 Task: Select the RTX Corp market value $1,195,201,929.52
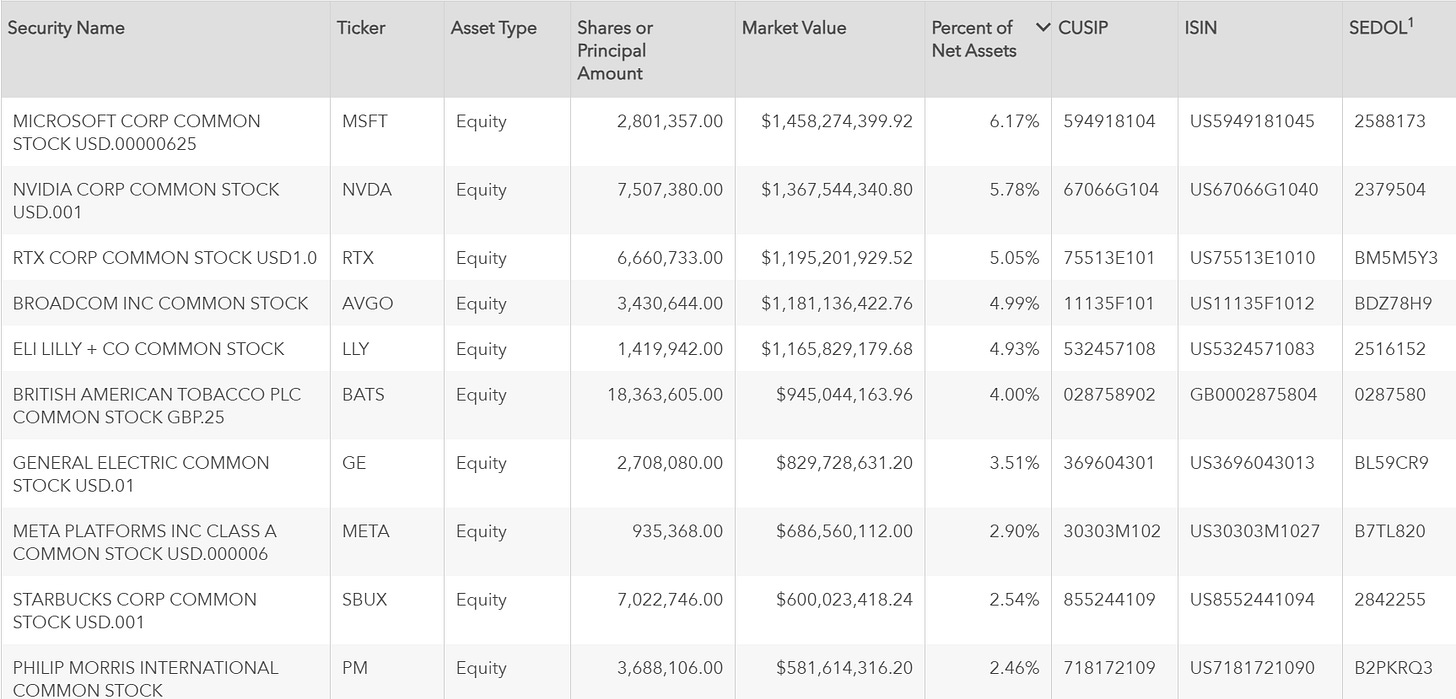[x=837, y=258]
